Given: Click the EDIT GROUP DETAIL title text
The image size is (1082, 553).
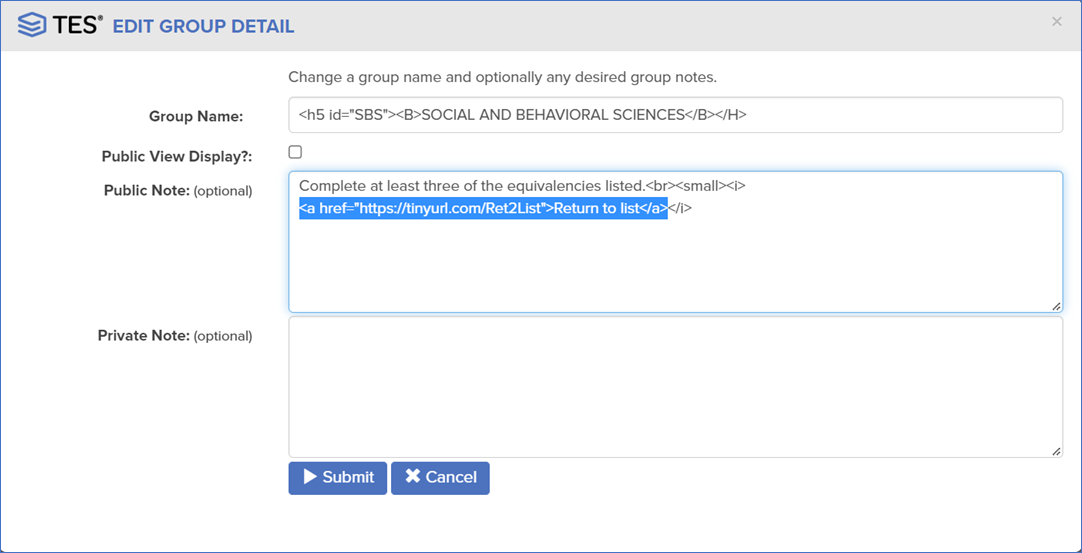Looking at the screenshot, I should click(203, 27).
